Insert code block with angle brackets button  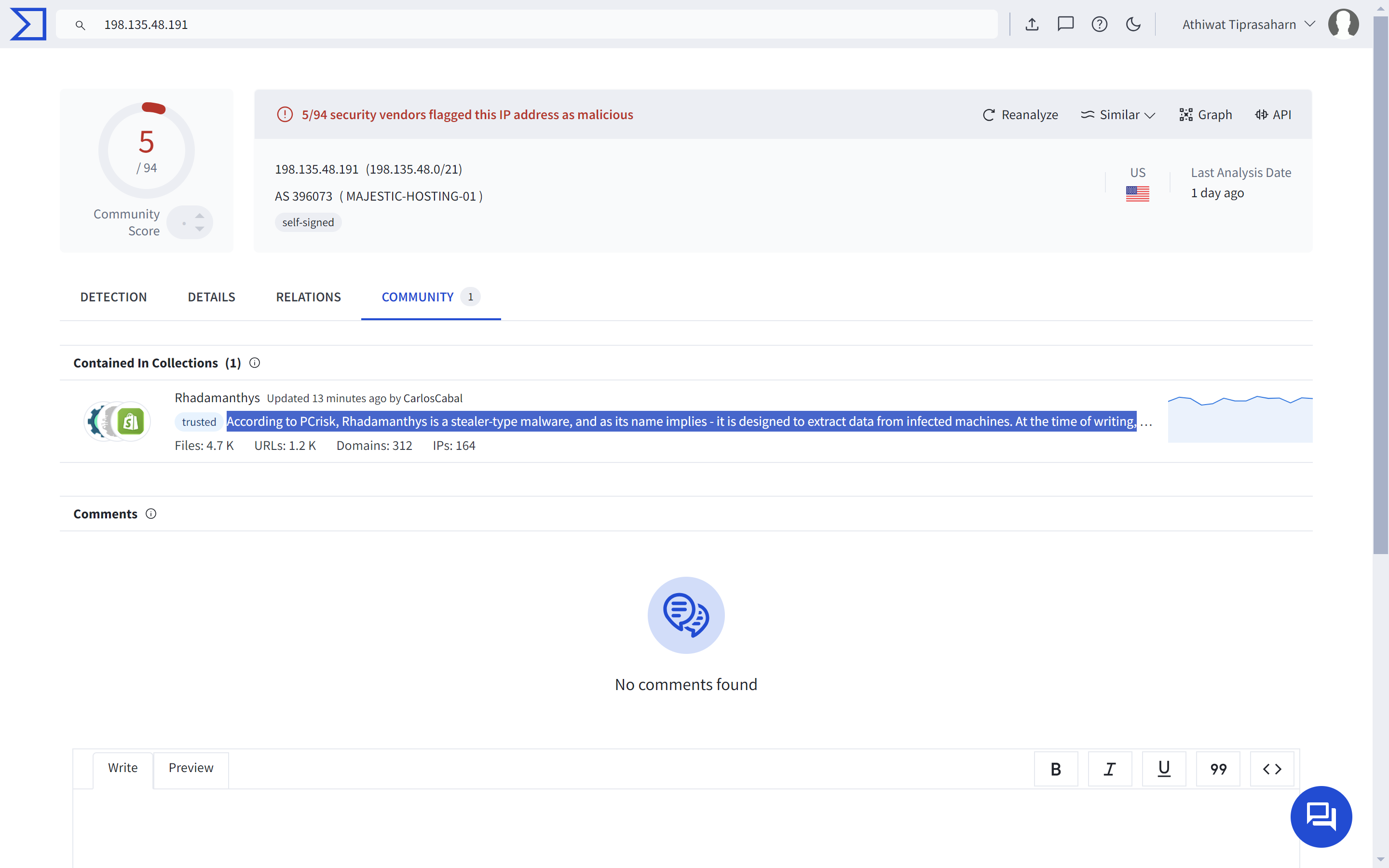[1272, 769]
